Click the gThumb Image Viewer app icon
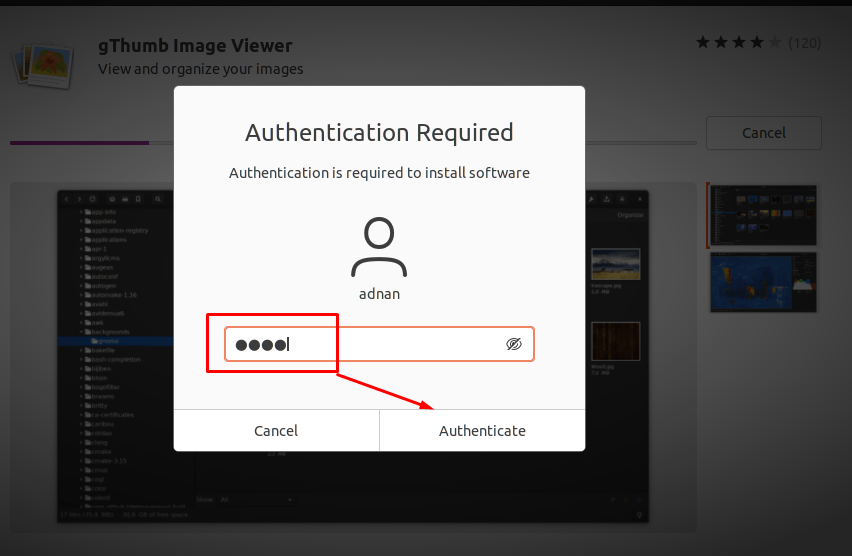 point(43,65)
